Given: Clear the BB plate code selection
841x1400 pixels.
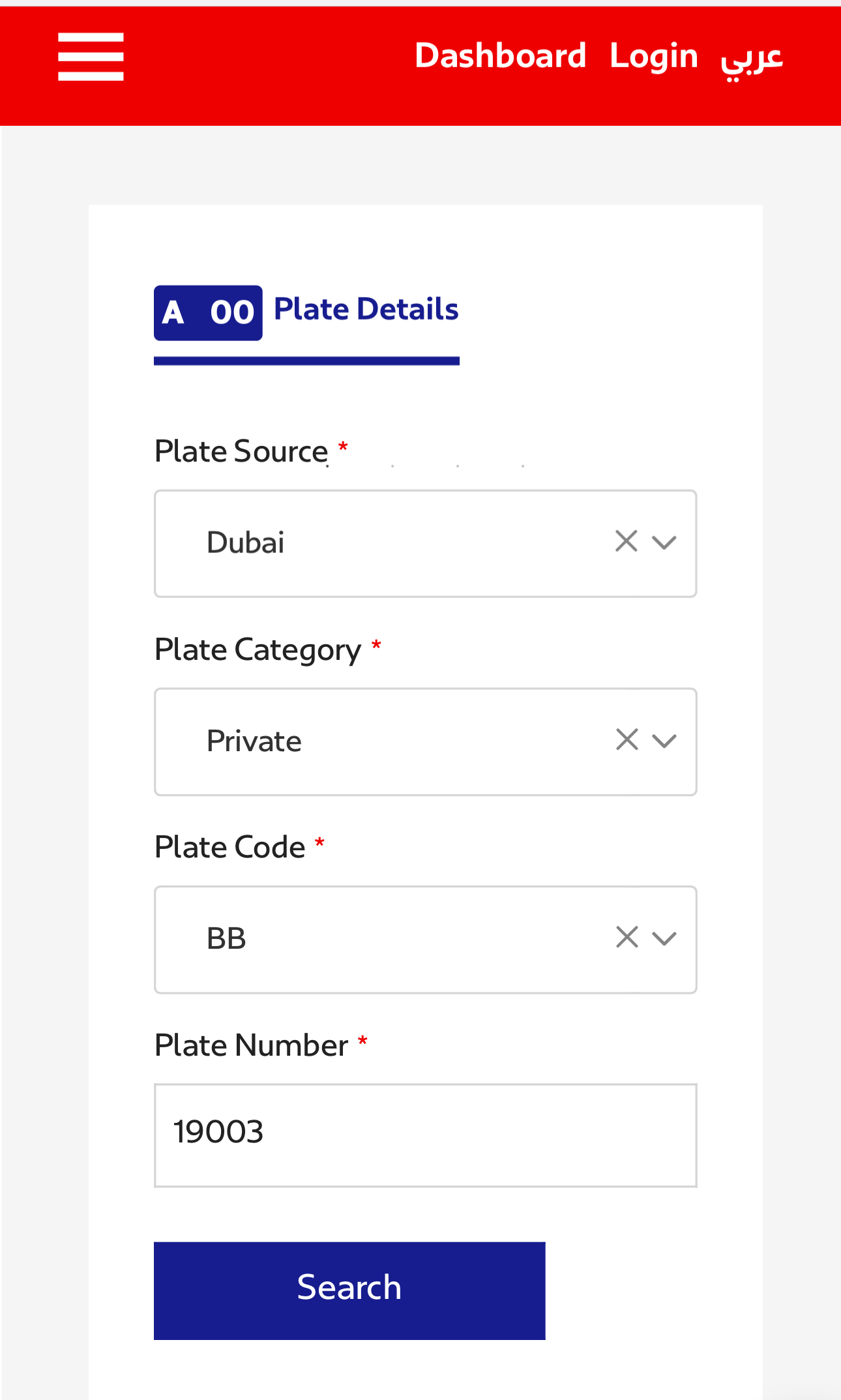Looking at the screenshot, I should pos(627,937).
